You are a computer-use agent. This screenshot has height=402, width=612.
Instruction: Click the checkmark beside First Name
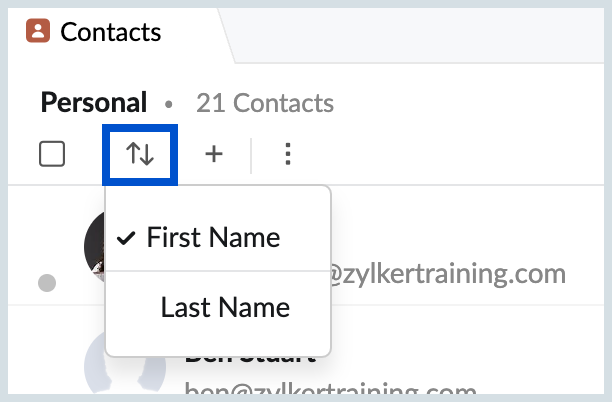126,238
